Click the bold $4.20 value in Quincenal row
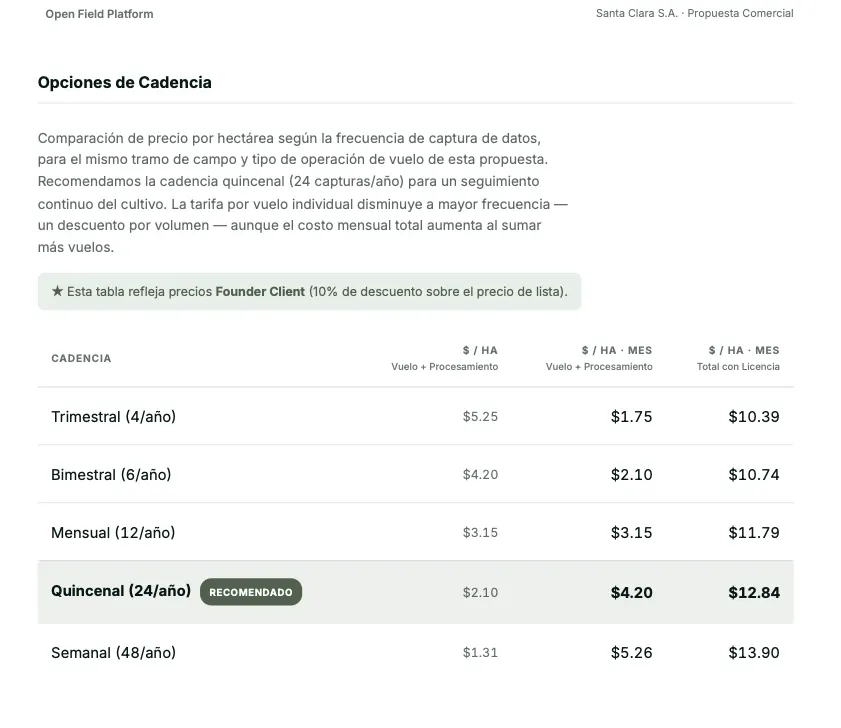This screenshot has height=728, width=841. [x=631, y=592]
